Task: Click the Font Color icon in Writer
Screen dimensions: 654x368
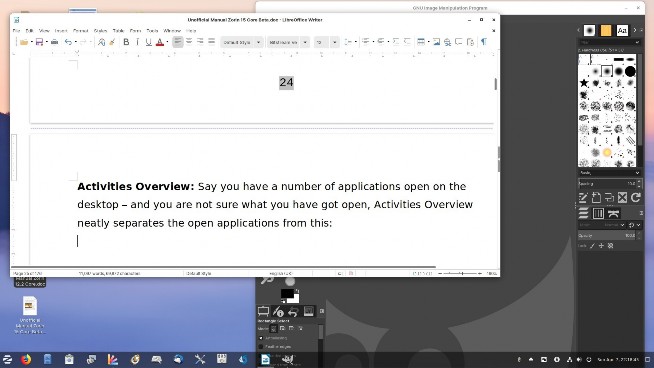Action: pos(160,42)
